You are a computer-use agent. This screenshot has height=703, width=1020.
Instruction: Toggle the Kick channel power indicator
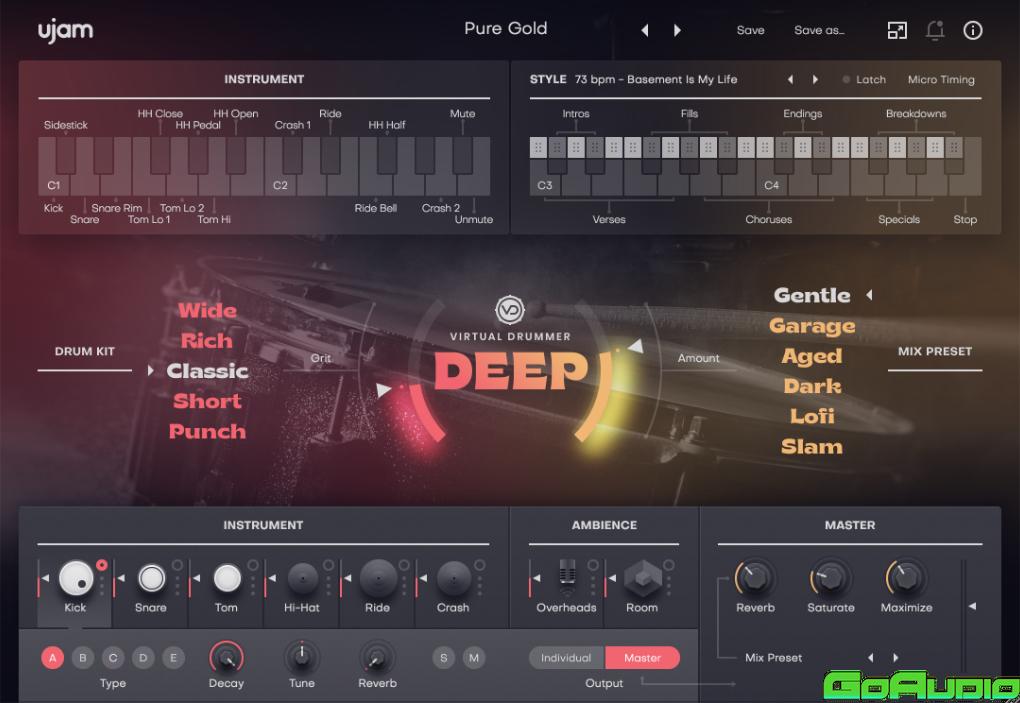(101, 564)
